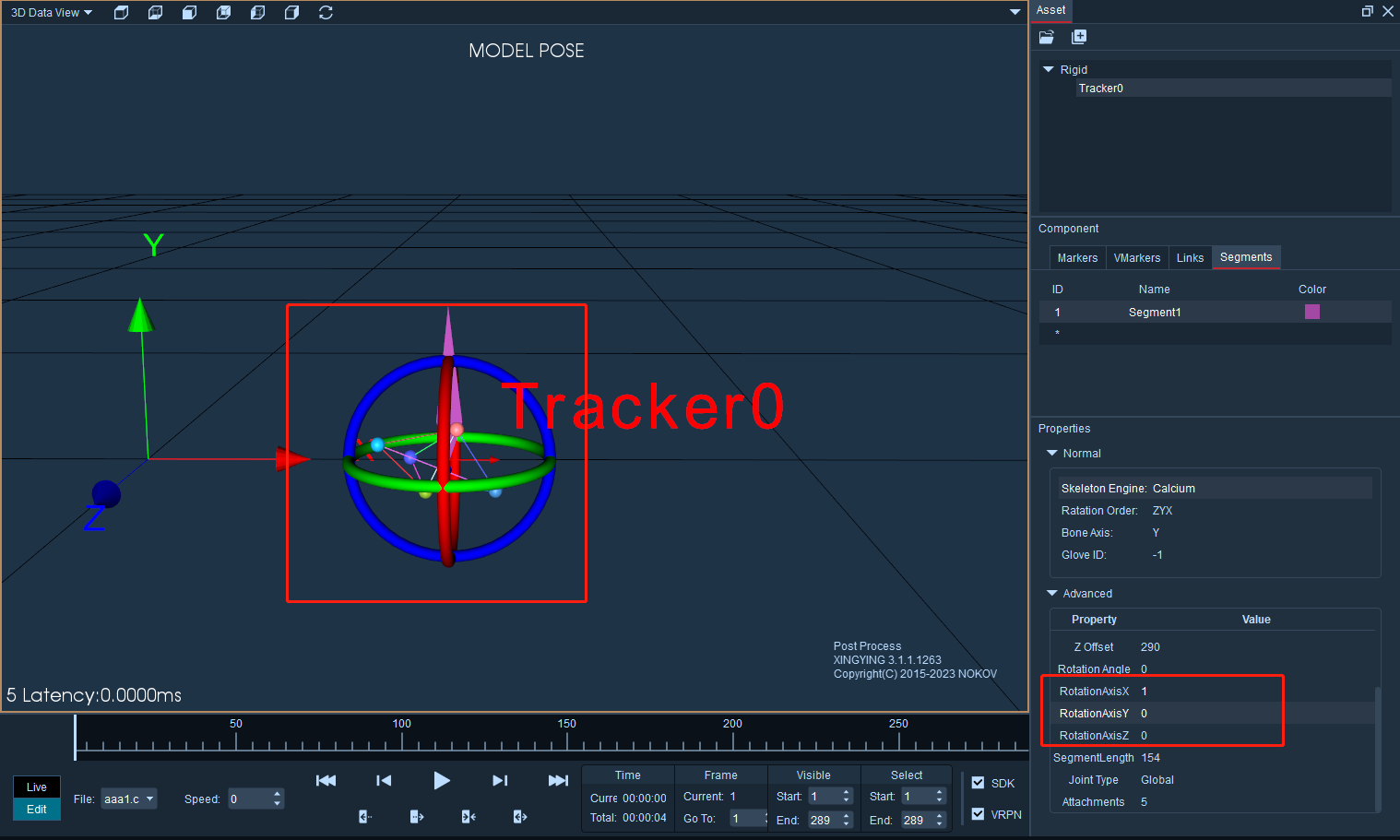Click the Joint Type Global value

pos(1157,780)
